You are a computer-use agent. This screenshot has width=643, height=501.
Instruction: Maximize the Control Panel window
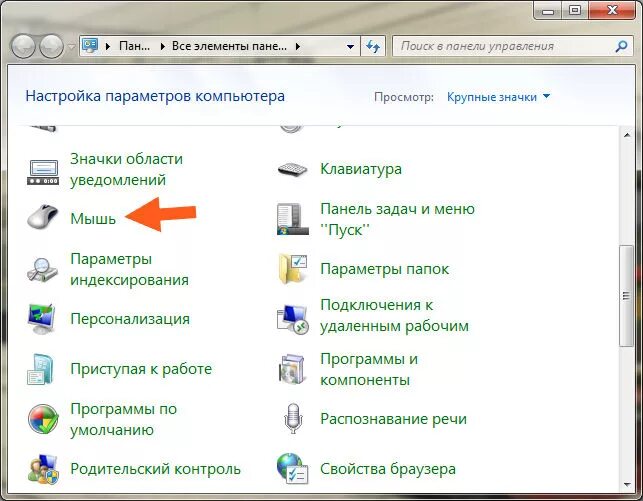click(x=575, y=10)
